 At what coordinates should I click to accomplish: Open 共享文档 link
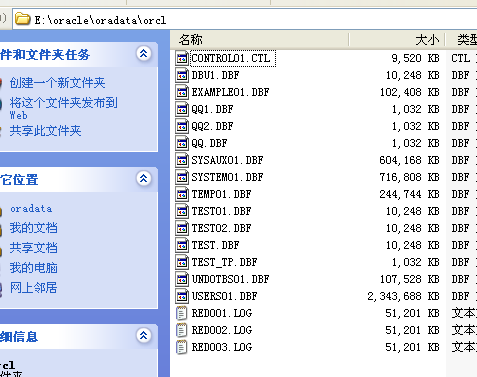pyautogui.click(x=33, y=248)
